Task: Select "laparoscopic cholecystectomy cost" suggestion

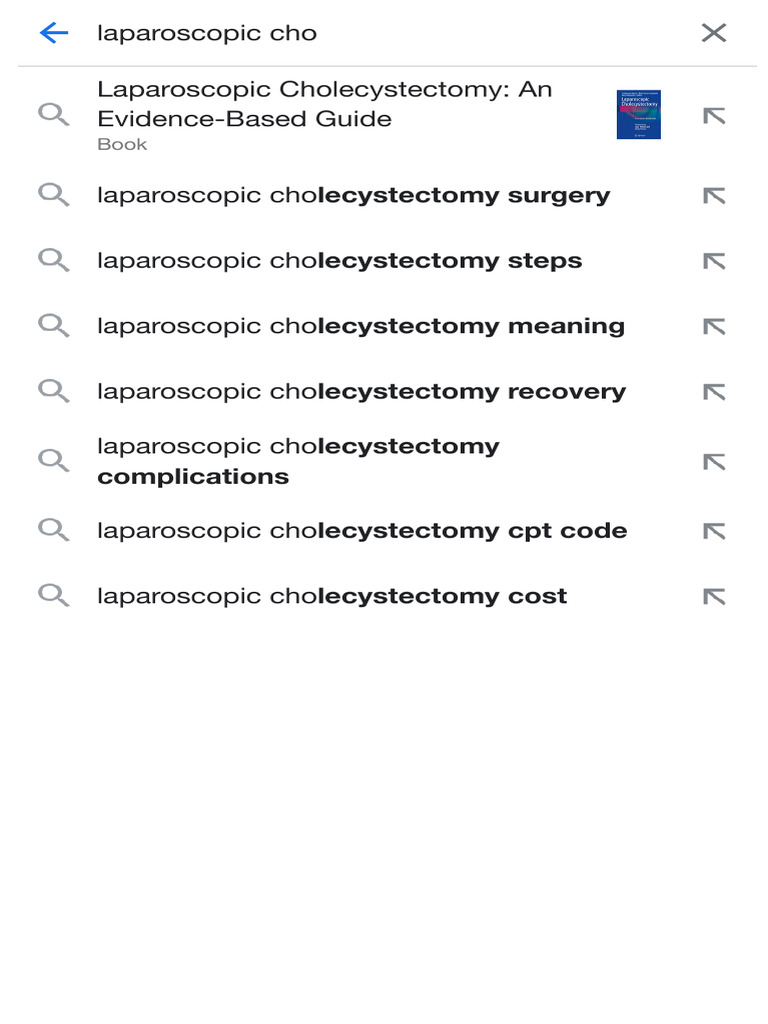Action: point(332,596)
